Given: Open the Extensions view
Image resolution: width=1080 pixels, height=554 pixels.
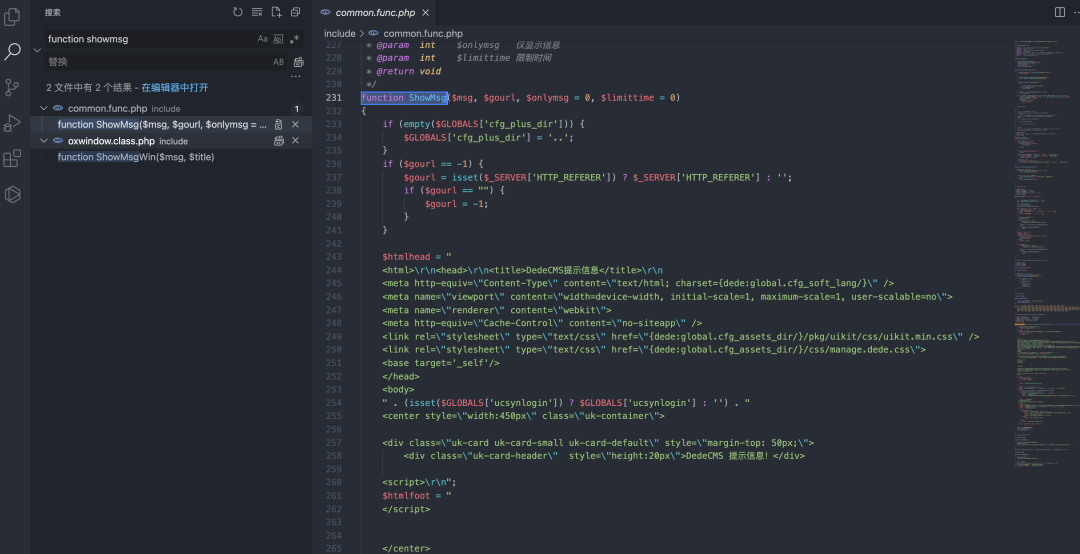Looking at the screenshot, I should click(12, 158).
